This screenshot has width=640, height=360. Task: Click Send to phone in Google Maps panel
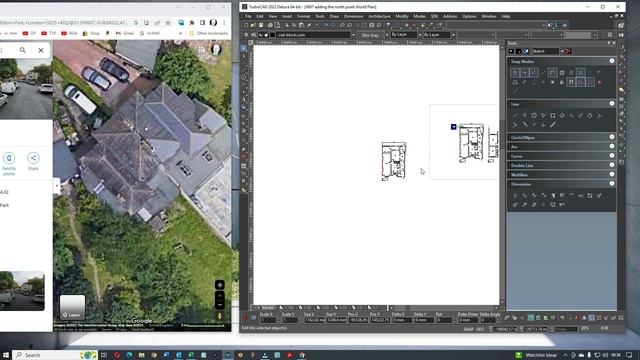9,163
